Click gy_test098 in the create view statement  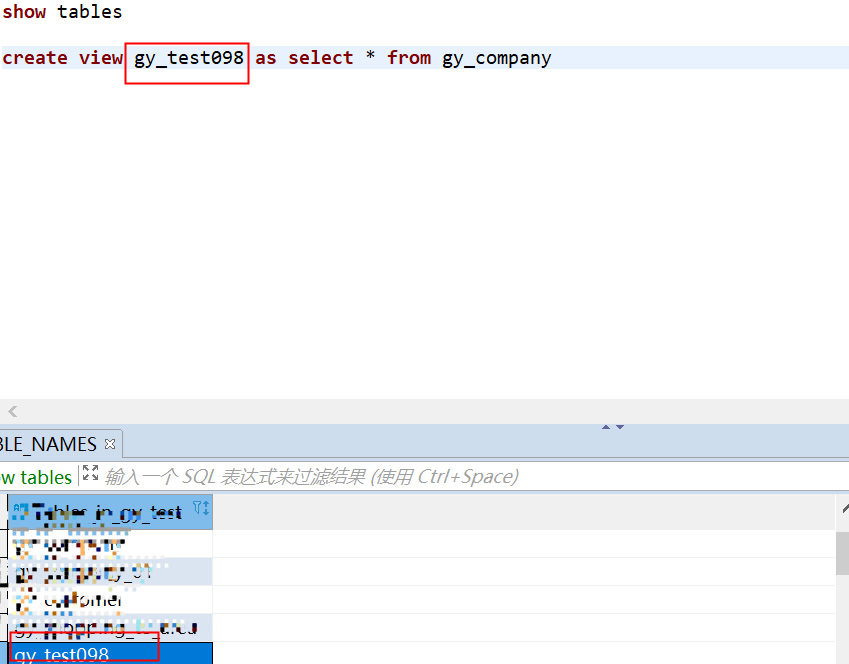coord(188,58)
